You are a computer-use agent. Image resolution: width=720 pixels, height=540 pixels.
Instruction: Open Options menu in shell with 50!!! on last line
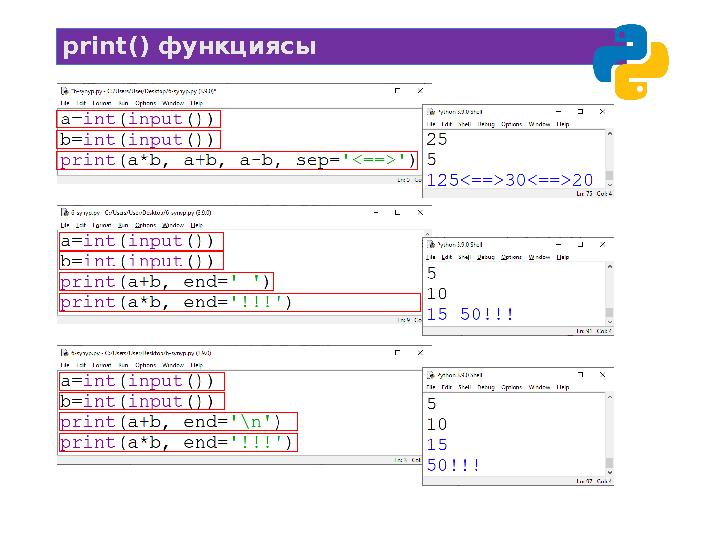coord(512,387)
